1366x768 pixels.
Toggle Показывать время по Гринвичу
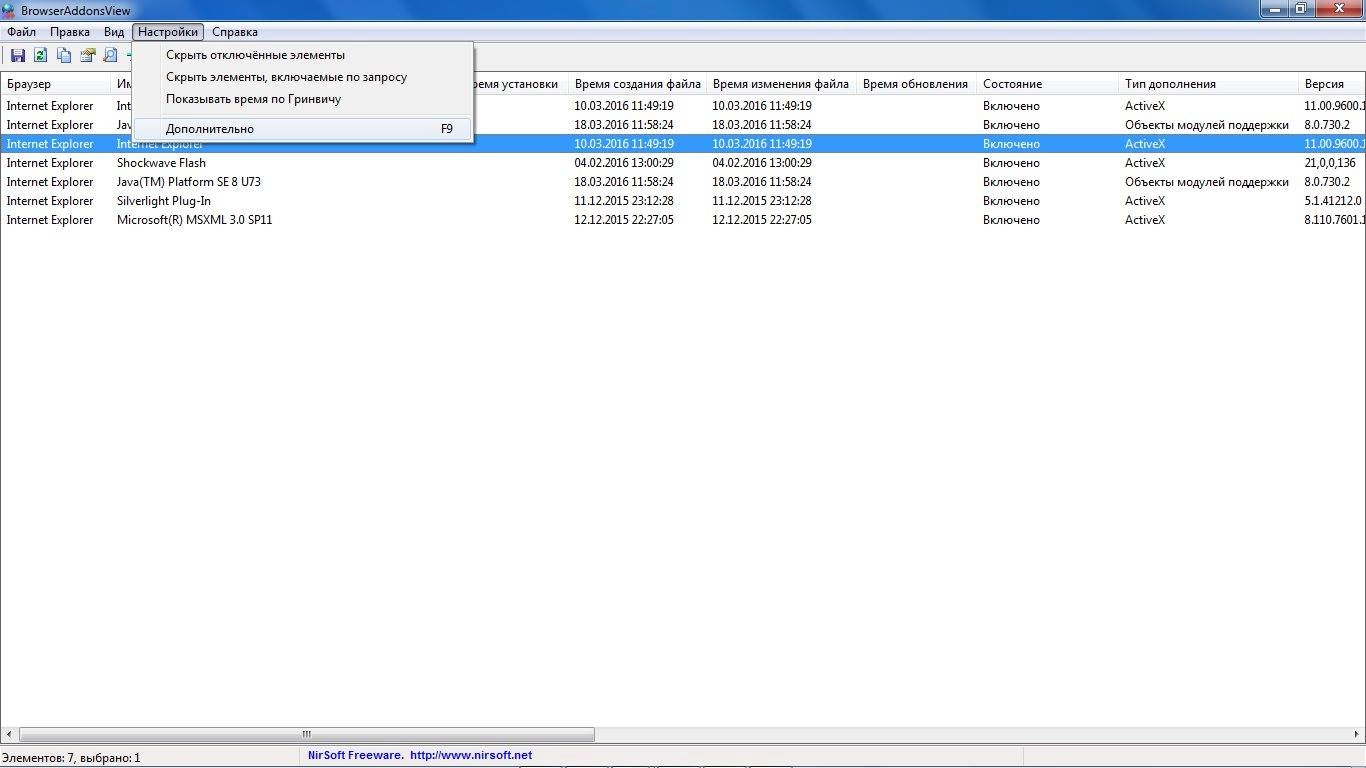click(303, 99)
